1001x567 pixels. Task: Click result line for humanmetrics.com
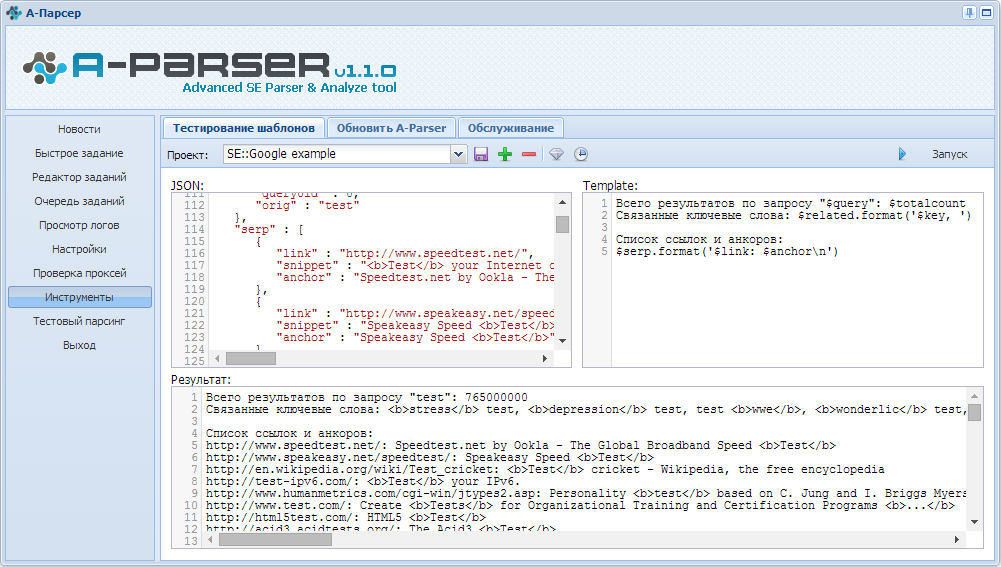[586, 494]
